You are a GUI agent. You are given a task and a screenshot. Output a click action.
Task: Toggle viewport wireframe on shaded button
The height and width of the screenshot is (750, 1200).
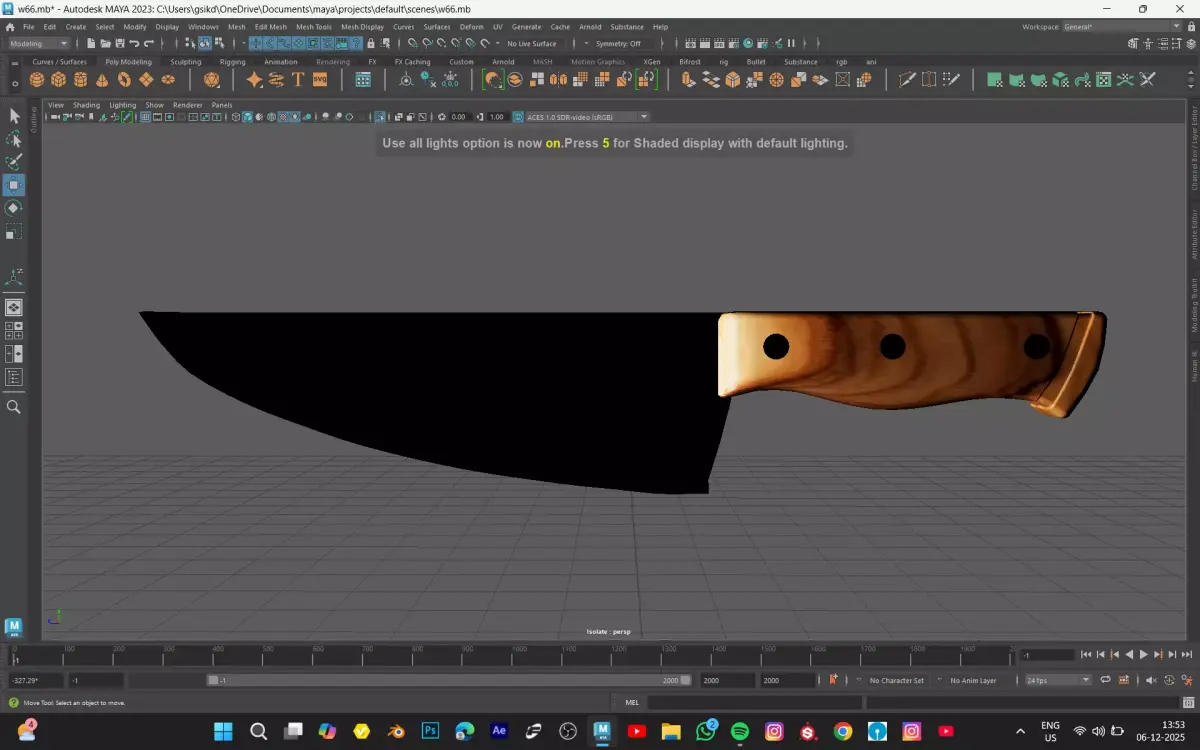(x=271, y=117)
